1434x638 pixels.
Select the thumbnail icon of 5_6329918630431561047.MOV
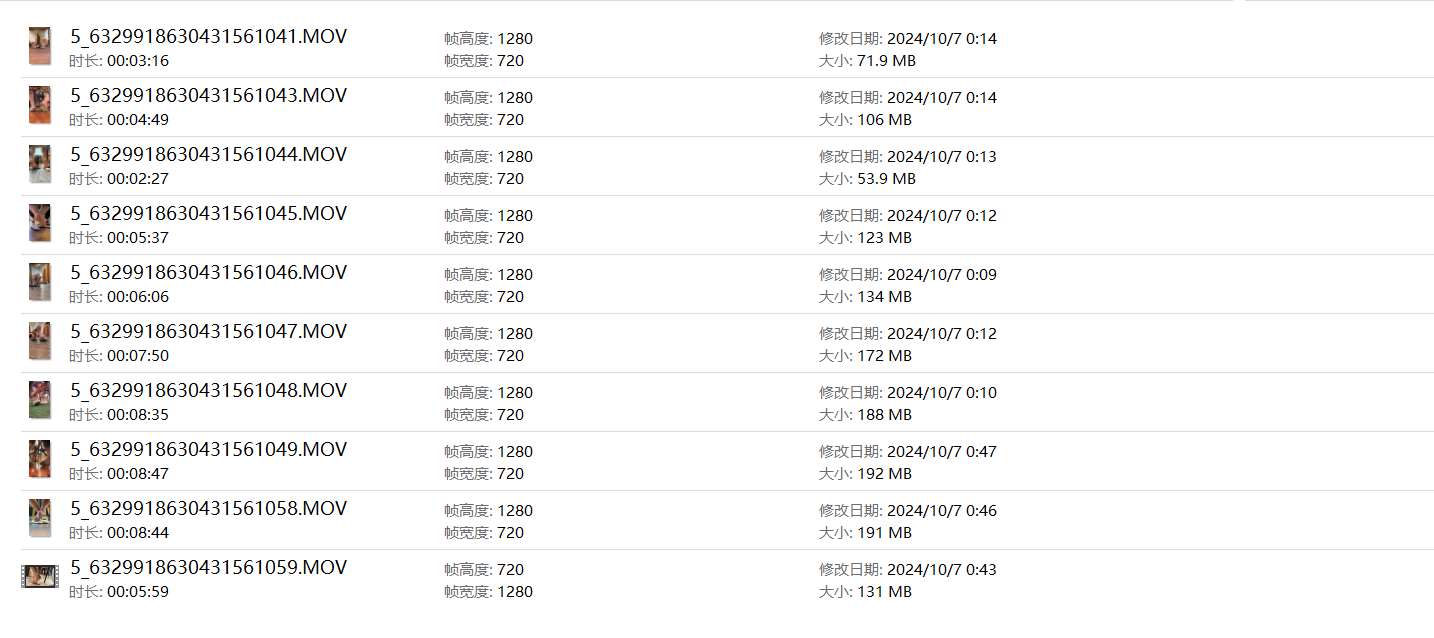40,342
